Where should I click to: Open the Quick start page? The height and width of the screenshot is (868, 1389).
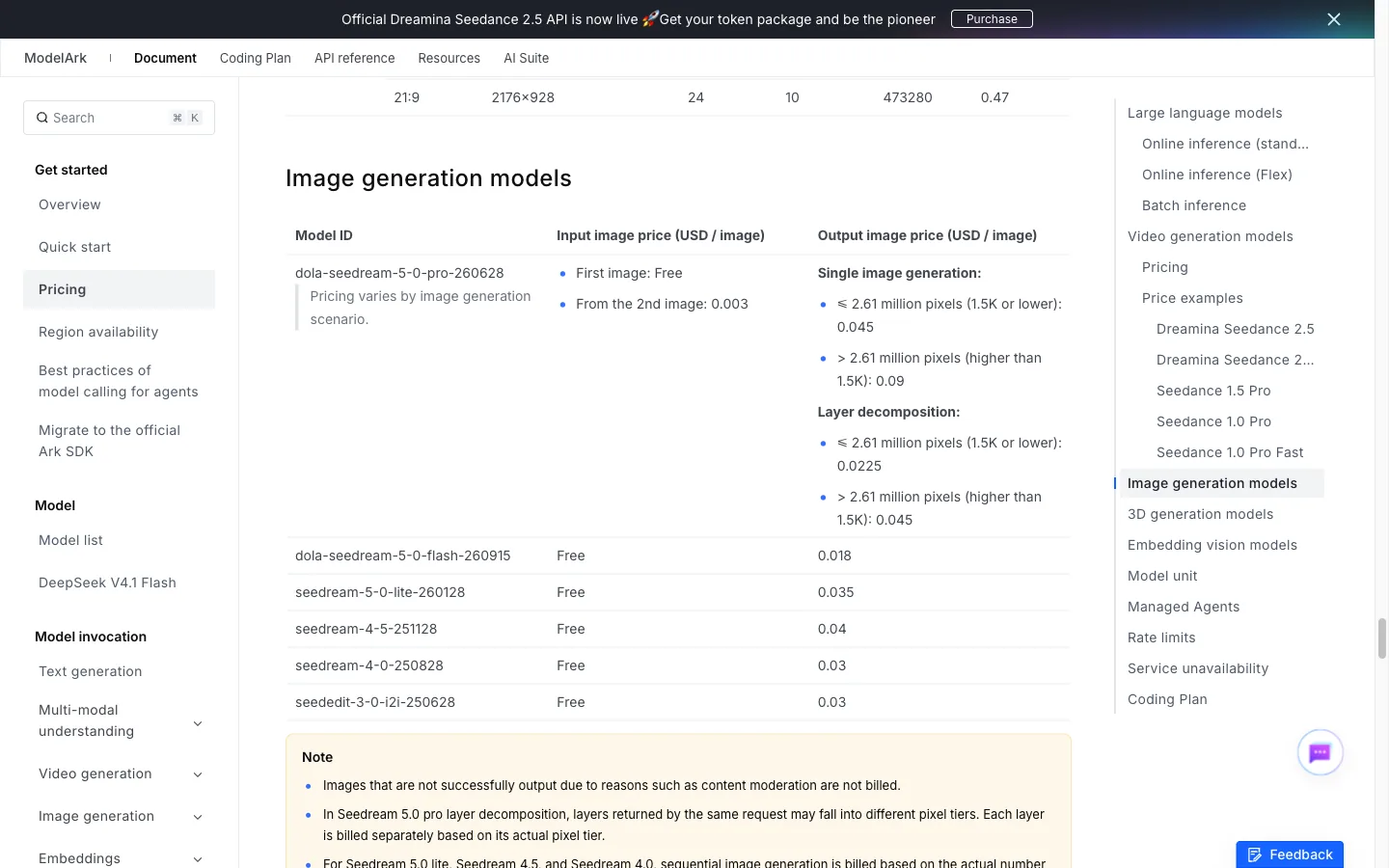point(74,247)
